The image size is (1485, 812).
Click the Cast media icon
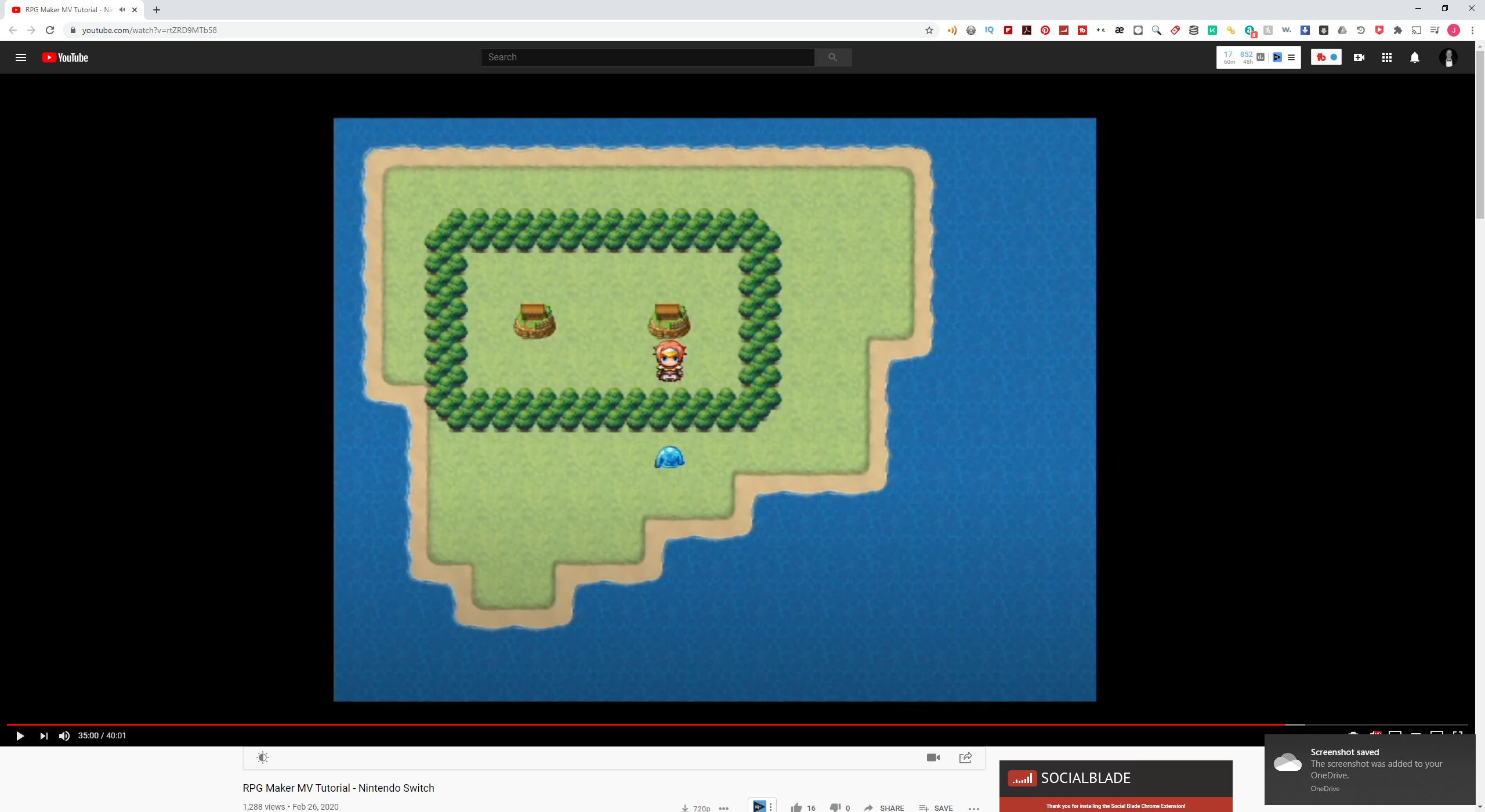(x=1417, y=30)
